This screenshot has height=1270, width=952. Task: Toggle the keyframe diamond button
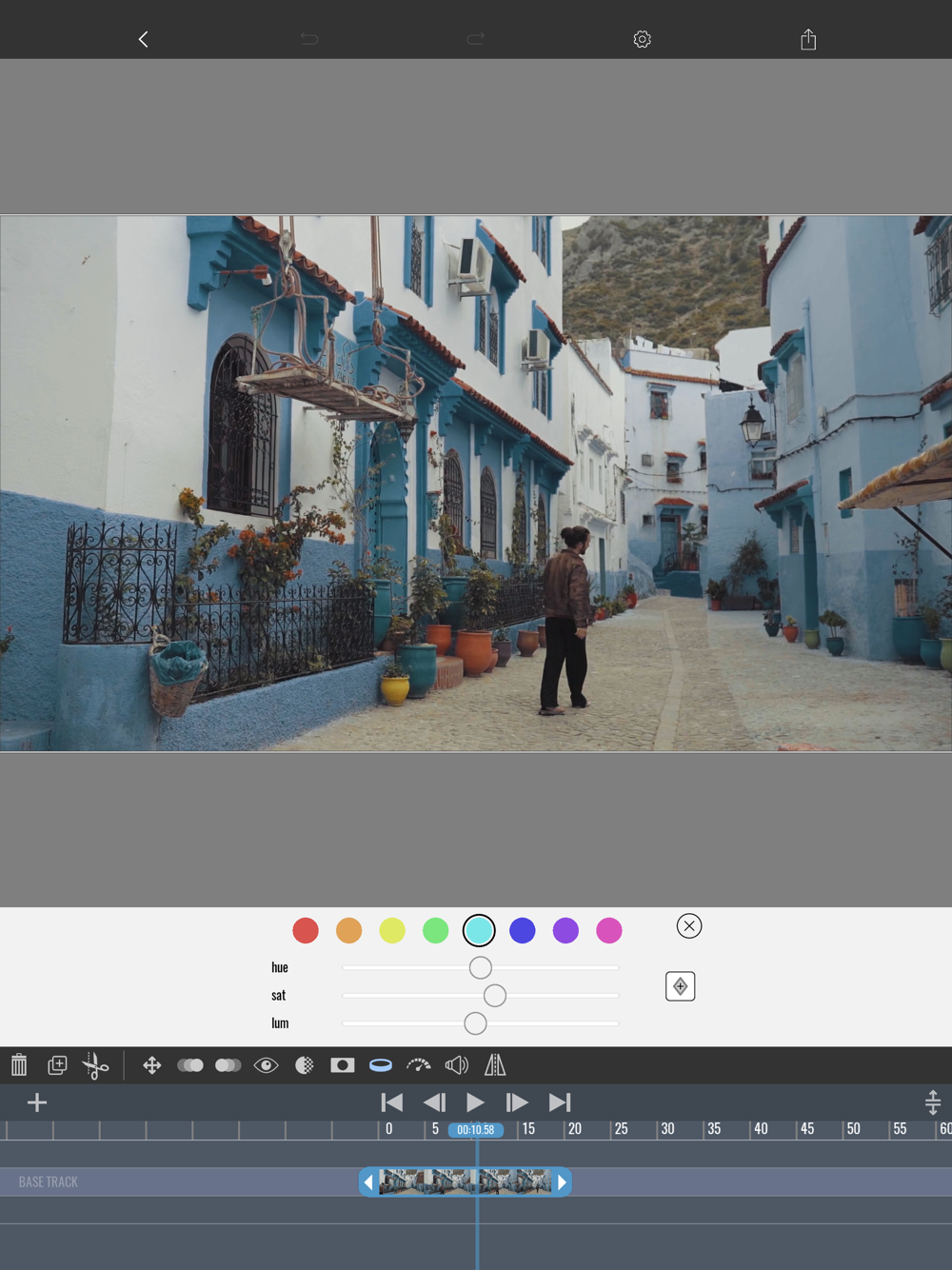point(680,986)
